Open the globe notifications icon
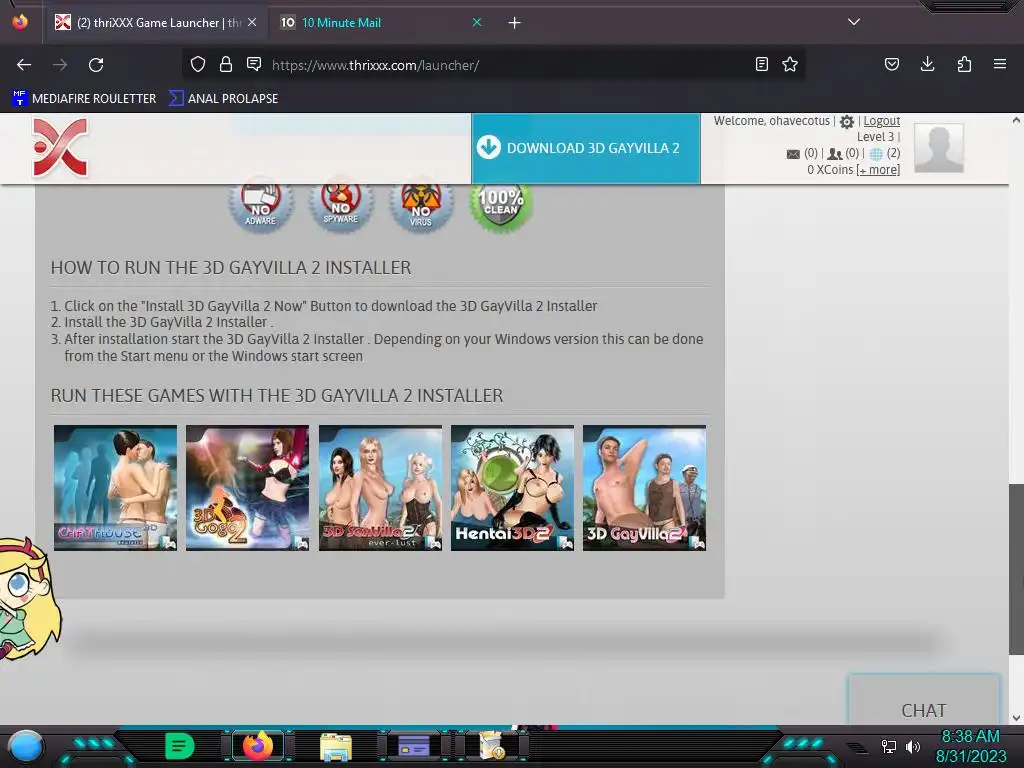This screenshot has width=1024, height=768. coord(876,154)
